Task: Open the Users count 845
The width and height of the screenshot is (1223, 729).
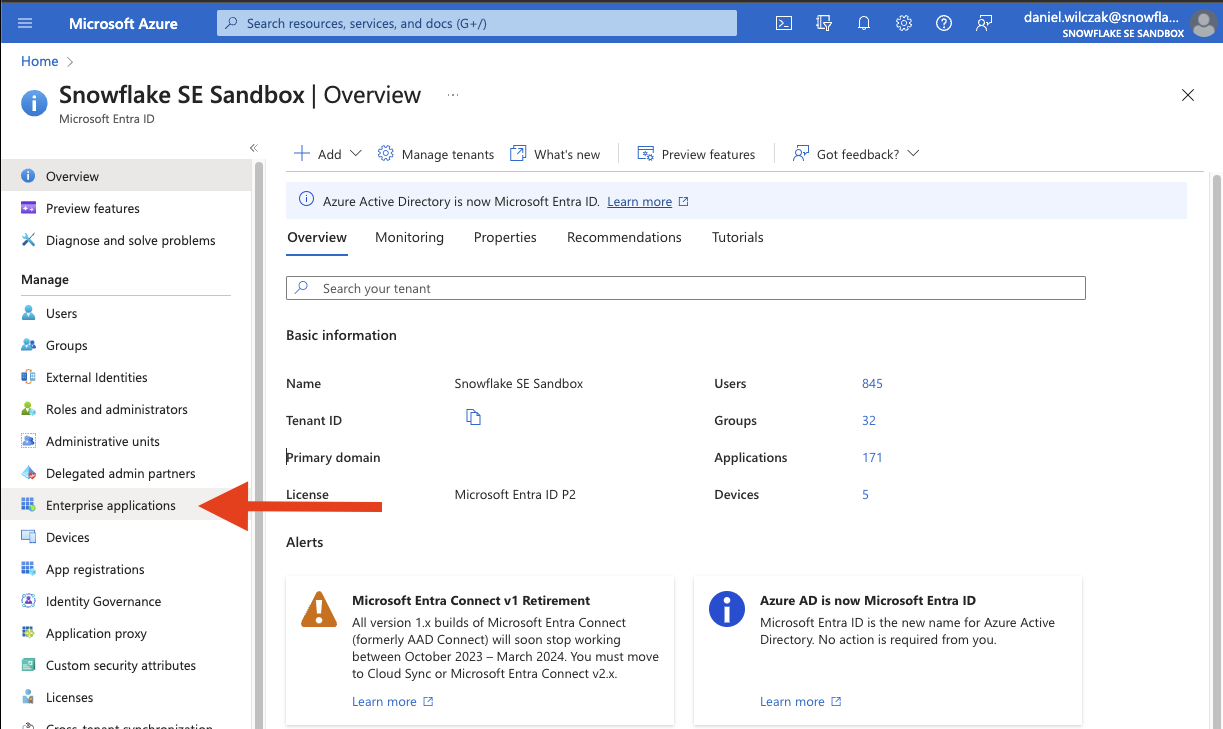Action: tap(872, 384)
